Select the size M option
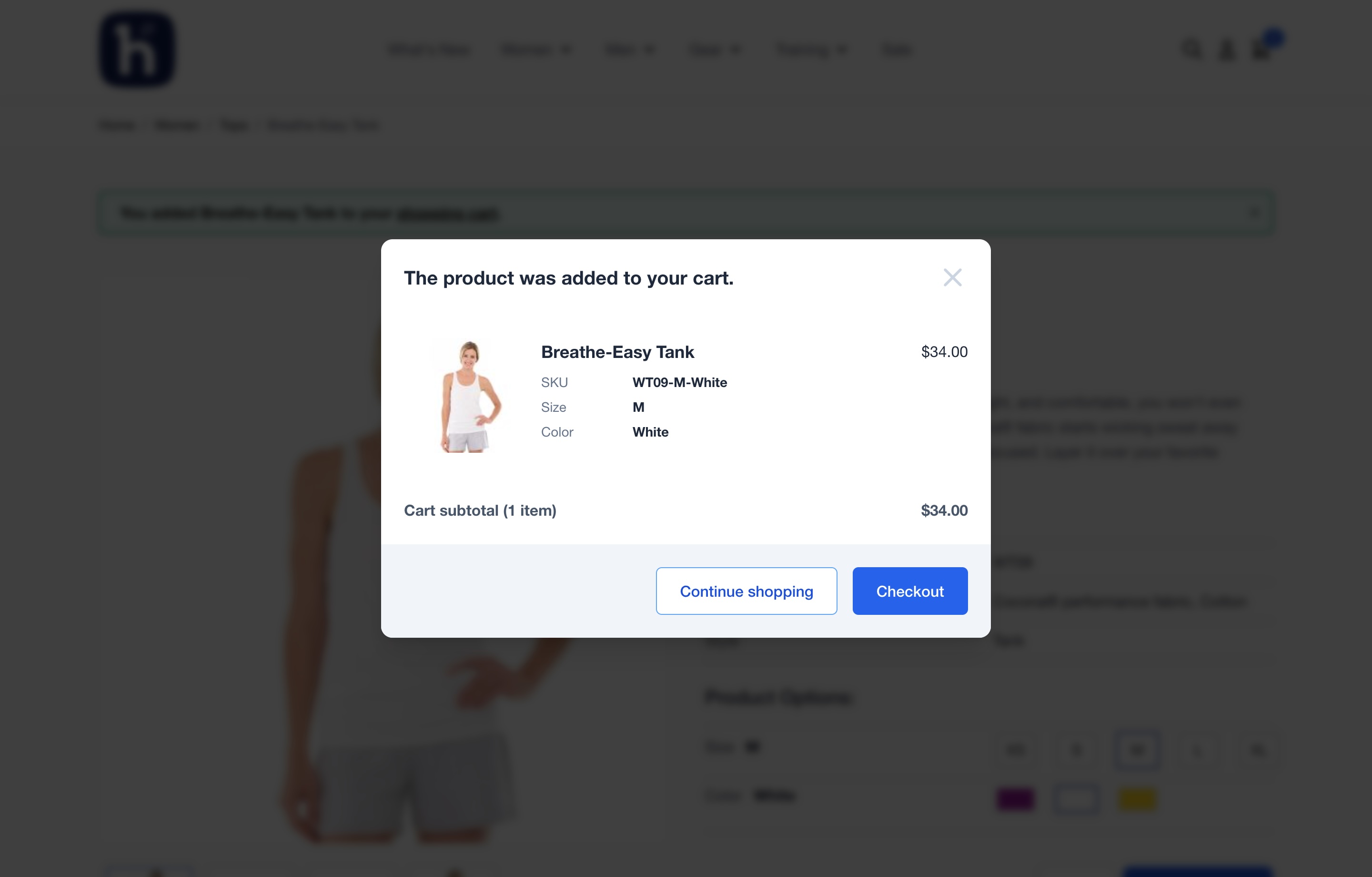1372x877 pixels. coord(1137,750)
